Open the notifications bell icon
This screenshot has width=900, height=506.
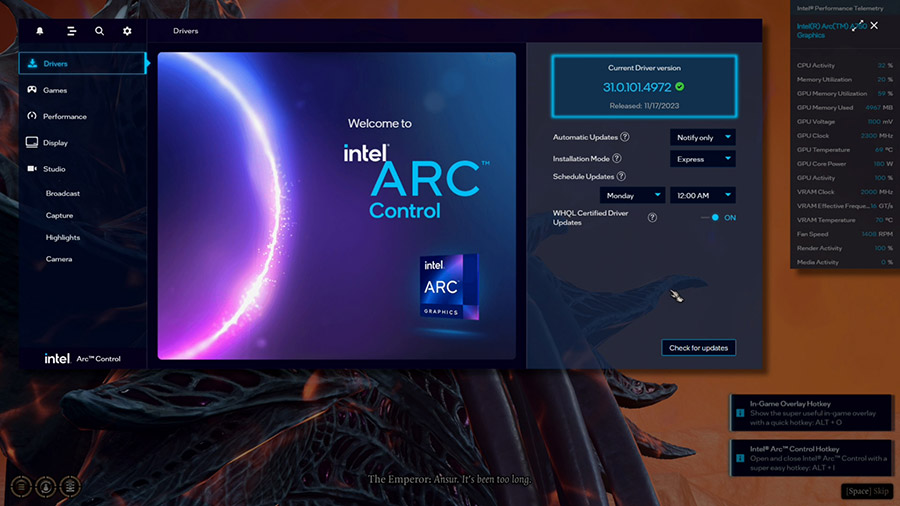click(40, 31)
